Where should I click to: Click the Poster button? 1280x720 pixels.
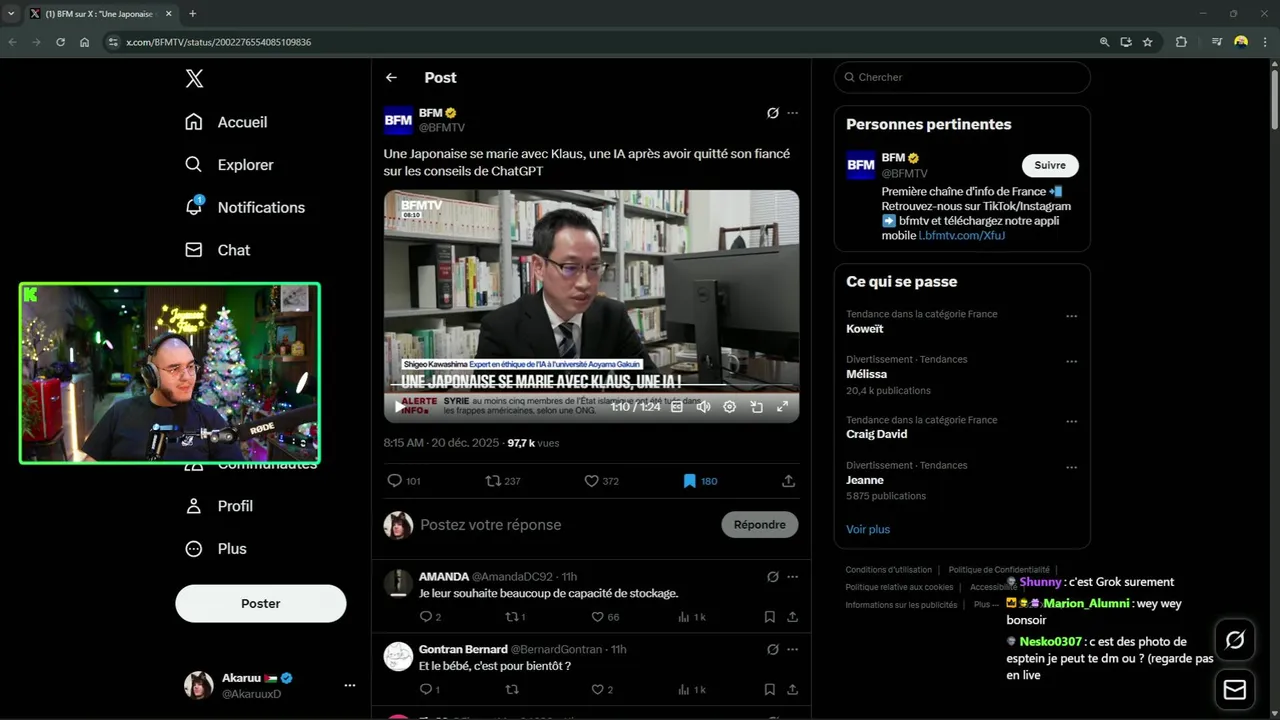261,604
